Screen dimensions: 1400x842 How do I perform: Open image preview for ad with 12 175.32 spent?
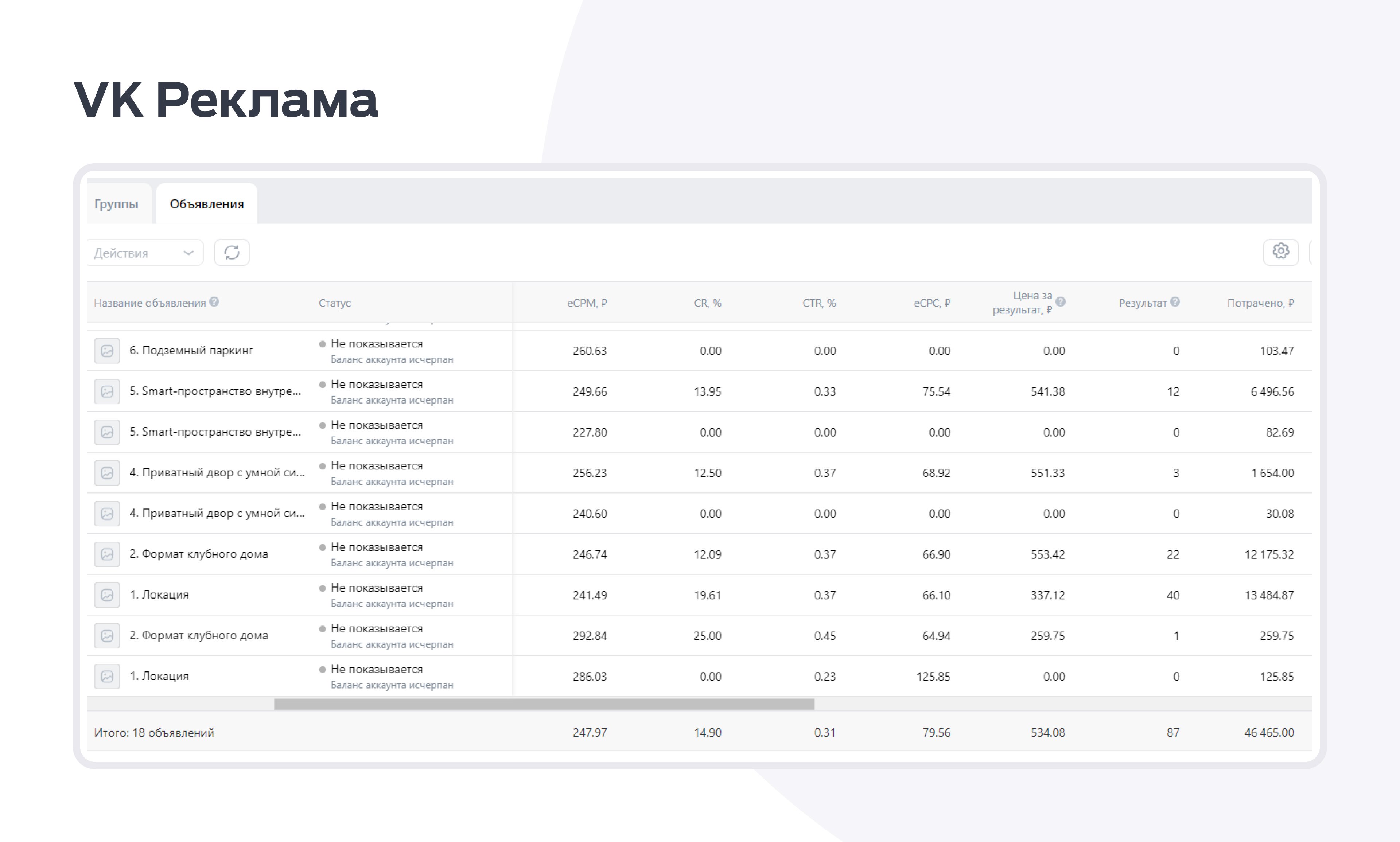(x=107, y=554)
